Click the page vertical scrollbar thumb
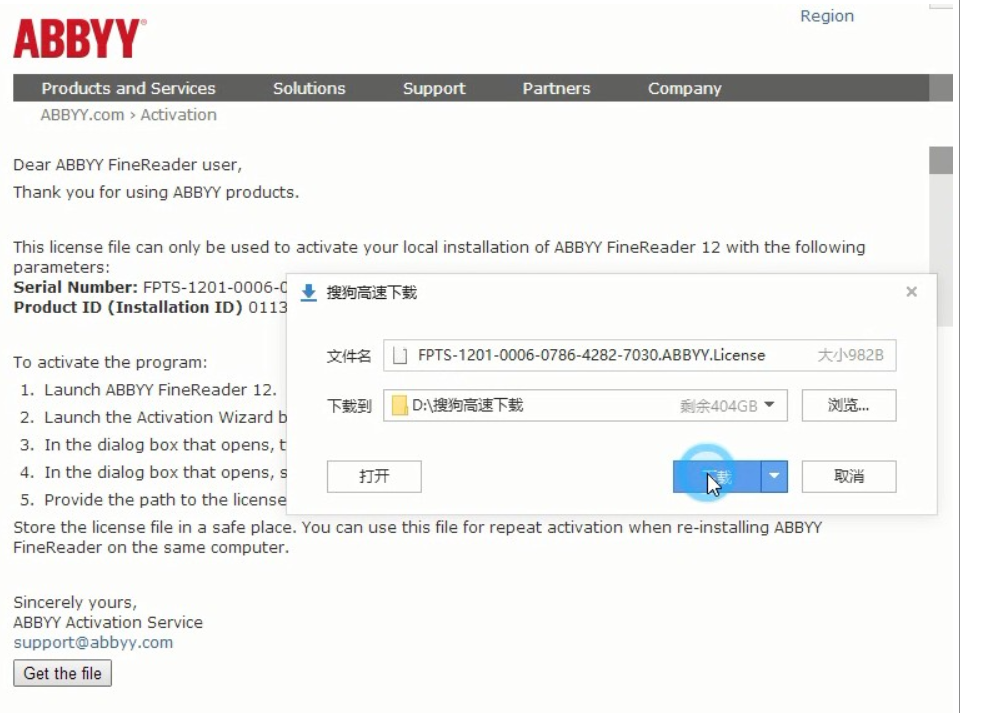 point(941,161)
